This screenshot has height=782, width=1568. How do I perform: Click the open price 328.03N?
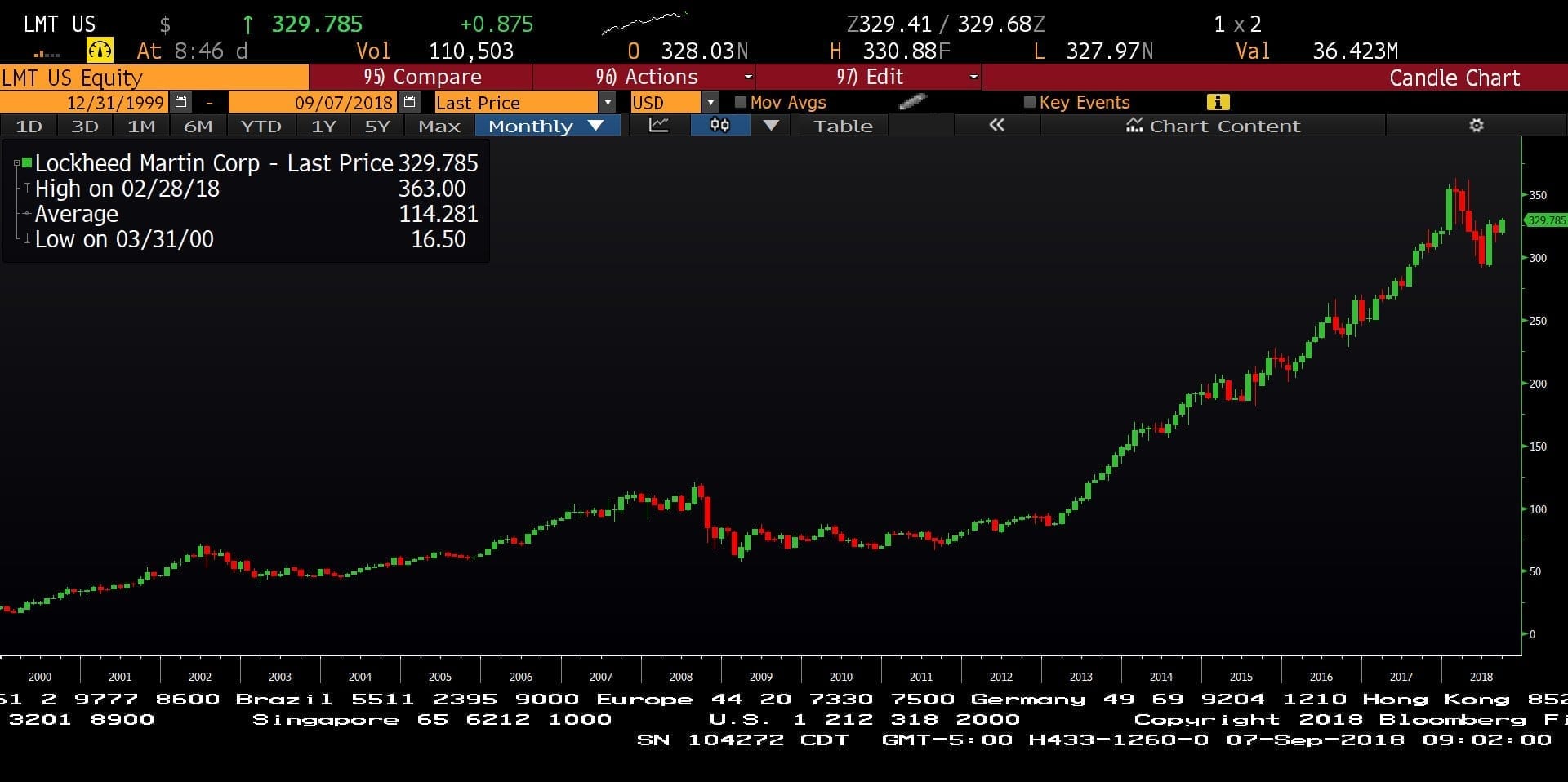click(704, 51)
